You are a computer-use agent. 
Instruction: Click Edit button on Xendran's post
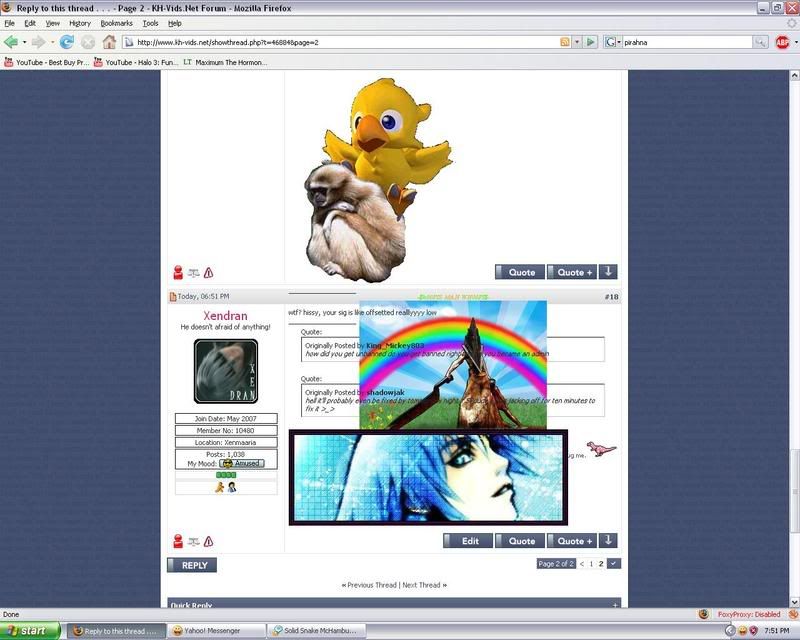(468, 540)
